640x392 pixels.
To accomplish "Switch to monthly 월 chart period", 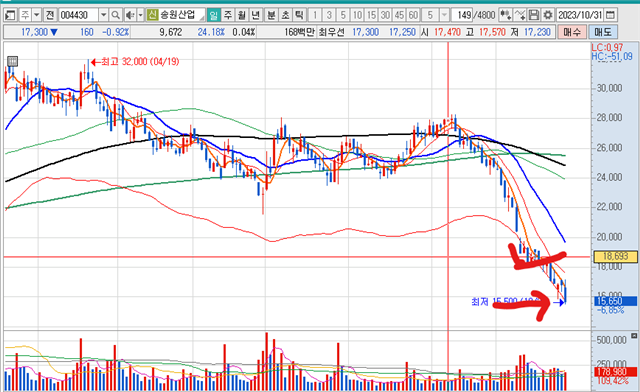I will click(x=242, y=16).
